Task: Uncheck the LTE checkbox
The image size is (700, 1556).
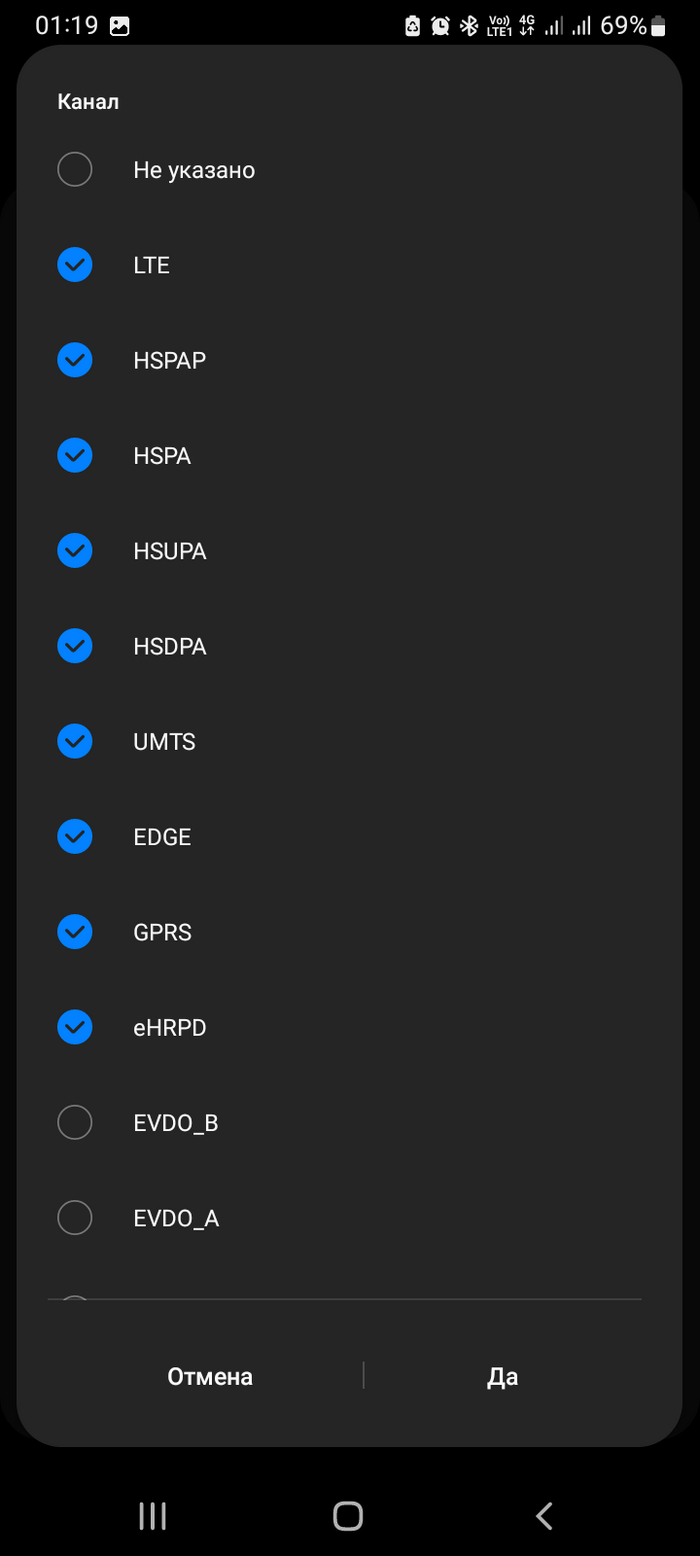Action: (x=75, y=265)
